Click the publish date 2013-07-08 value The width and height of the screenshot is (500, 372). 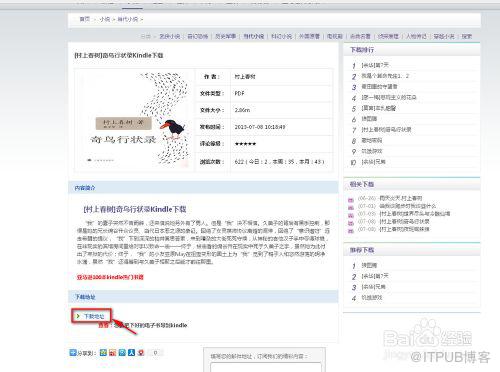260,127
